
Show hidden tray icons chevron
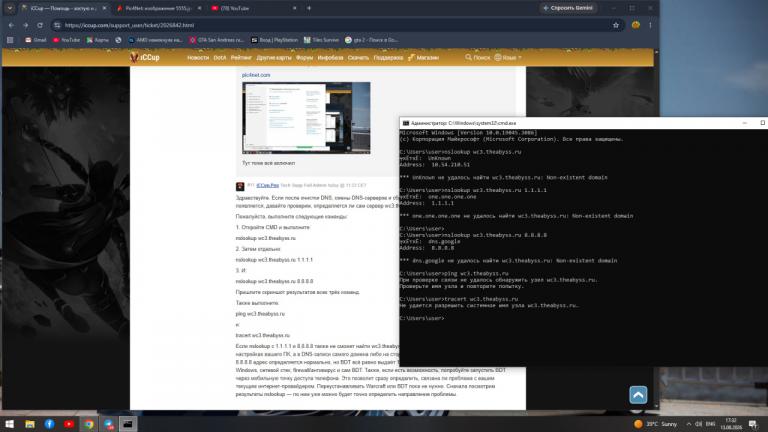click(x=689, y=424)
